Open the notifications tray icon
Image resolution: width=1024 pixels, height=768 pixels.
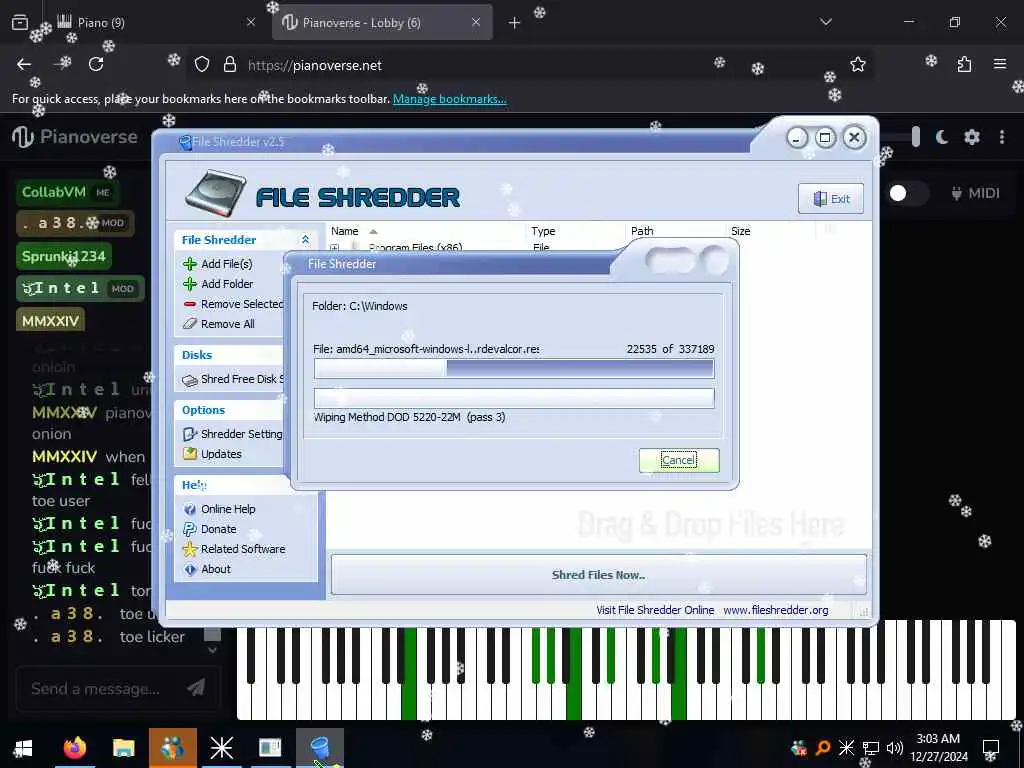pyautogui.click(x=991, y=747)
